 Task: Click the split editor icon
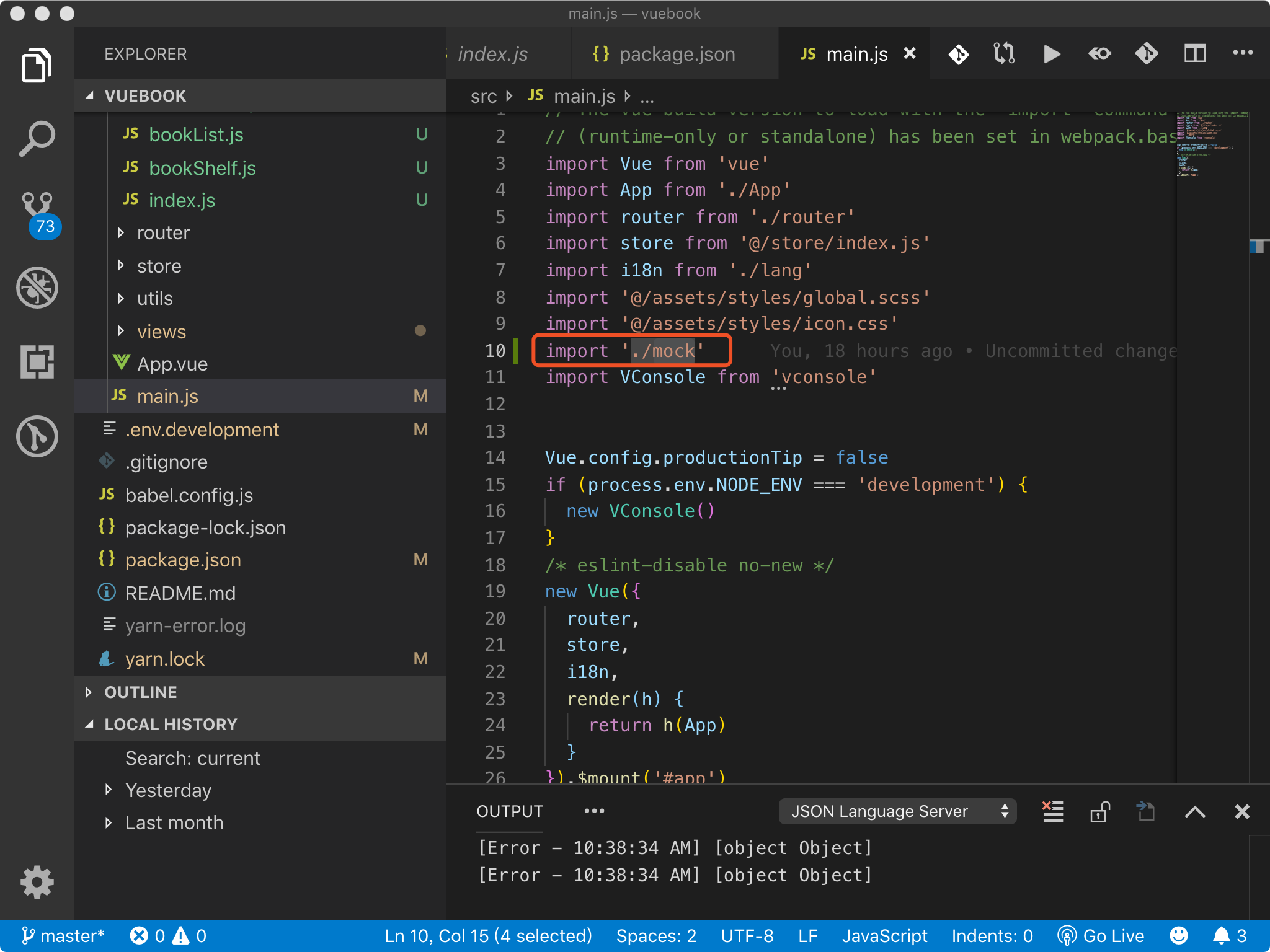(1194, 55)
